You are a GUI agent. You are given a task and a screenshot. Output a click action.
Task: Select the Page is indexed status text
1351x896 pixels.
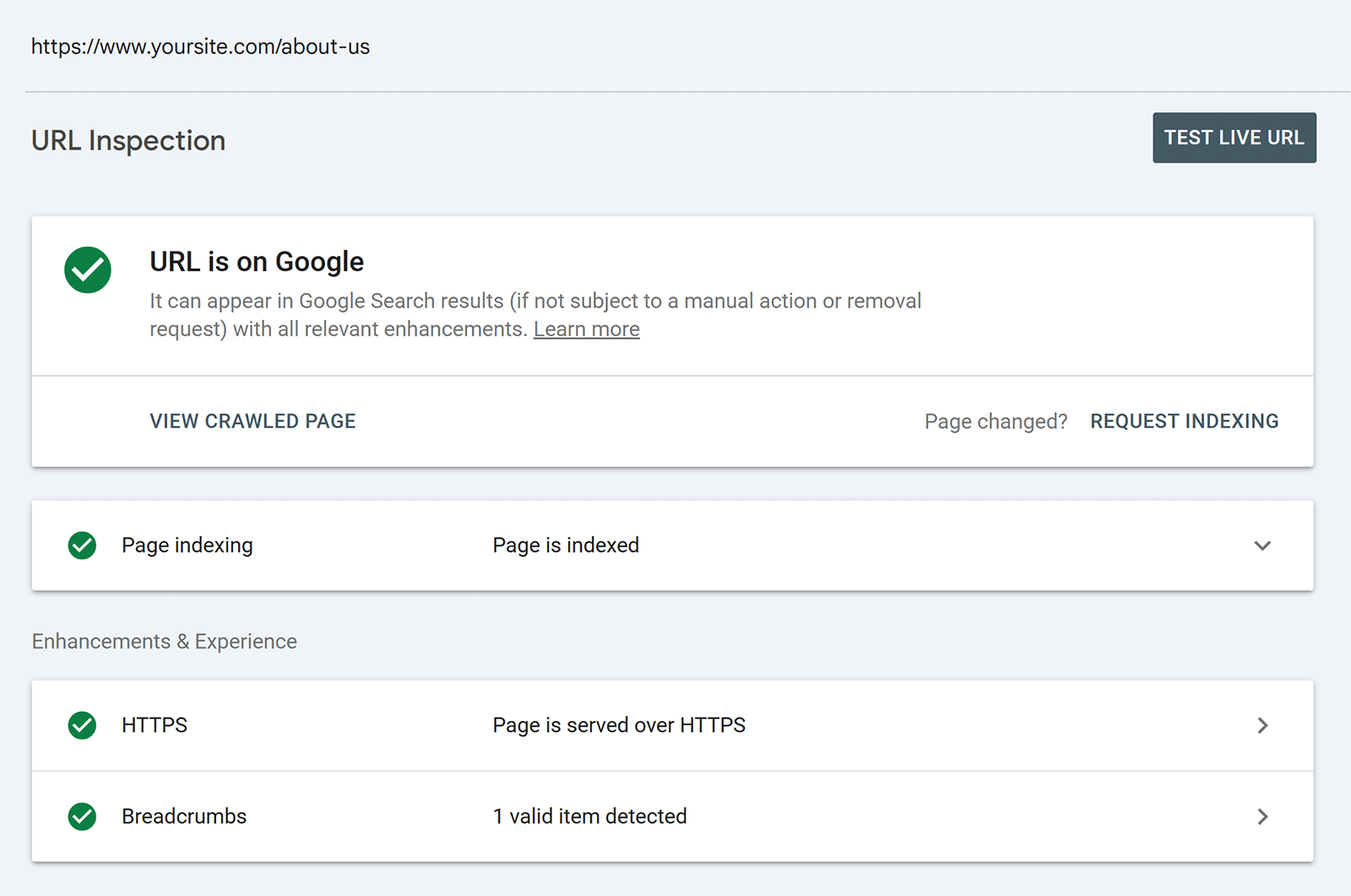565,546
